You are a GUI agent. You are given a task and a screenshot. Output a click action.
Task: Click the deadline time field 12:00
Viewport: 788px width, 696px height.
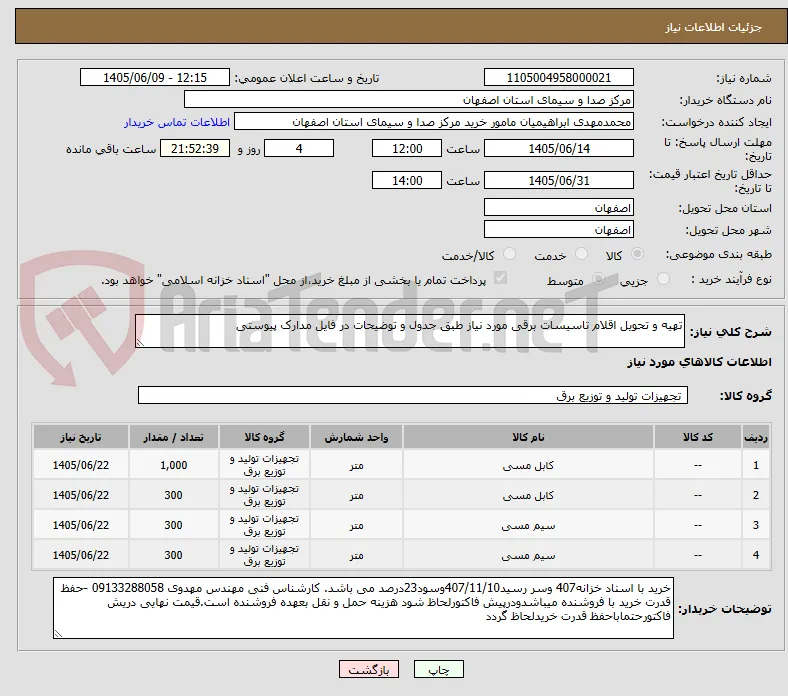point(407,148)
